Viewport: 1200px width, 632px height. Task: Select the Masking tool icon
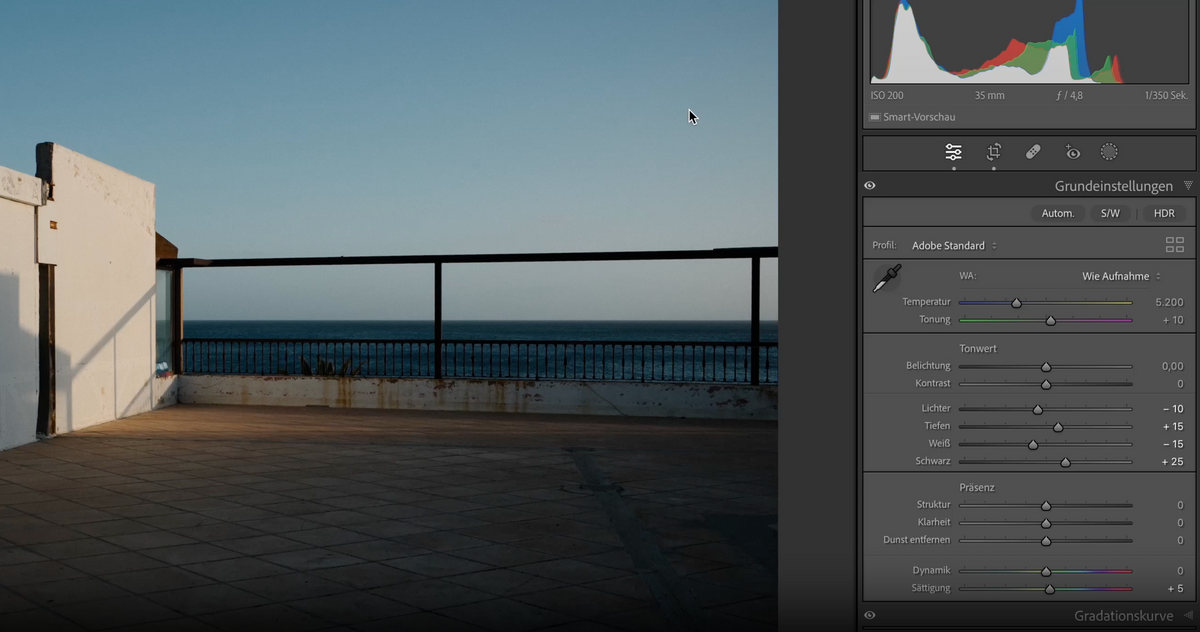pyautogui.click(x=1109, y=151)
